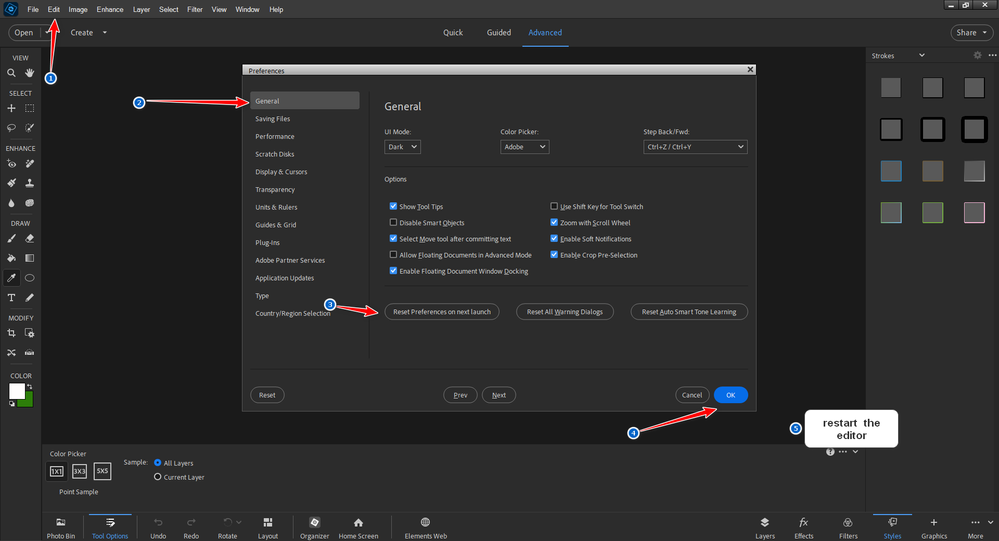Switch to the Guided tab

click(499, 32)
